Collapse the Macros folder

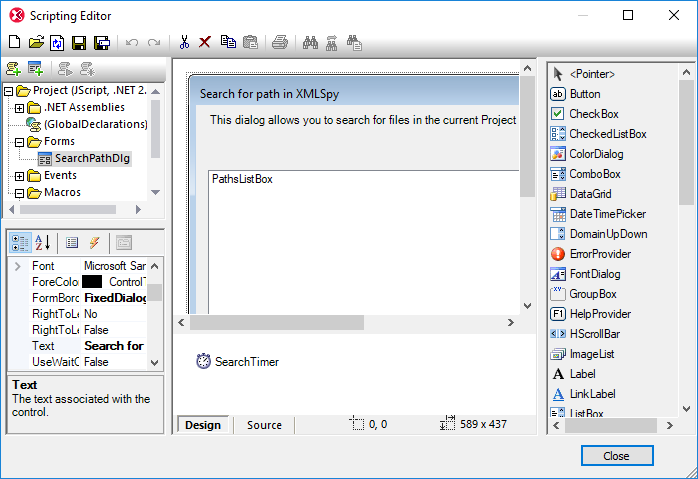[19, 194]
